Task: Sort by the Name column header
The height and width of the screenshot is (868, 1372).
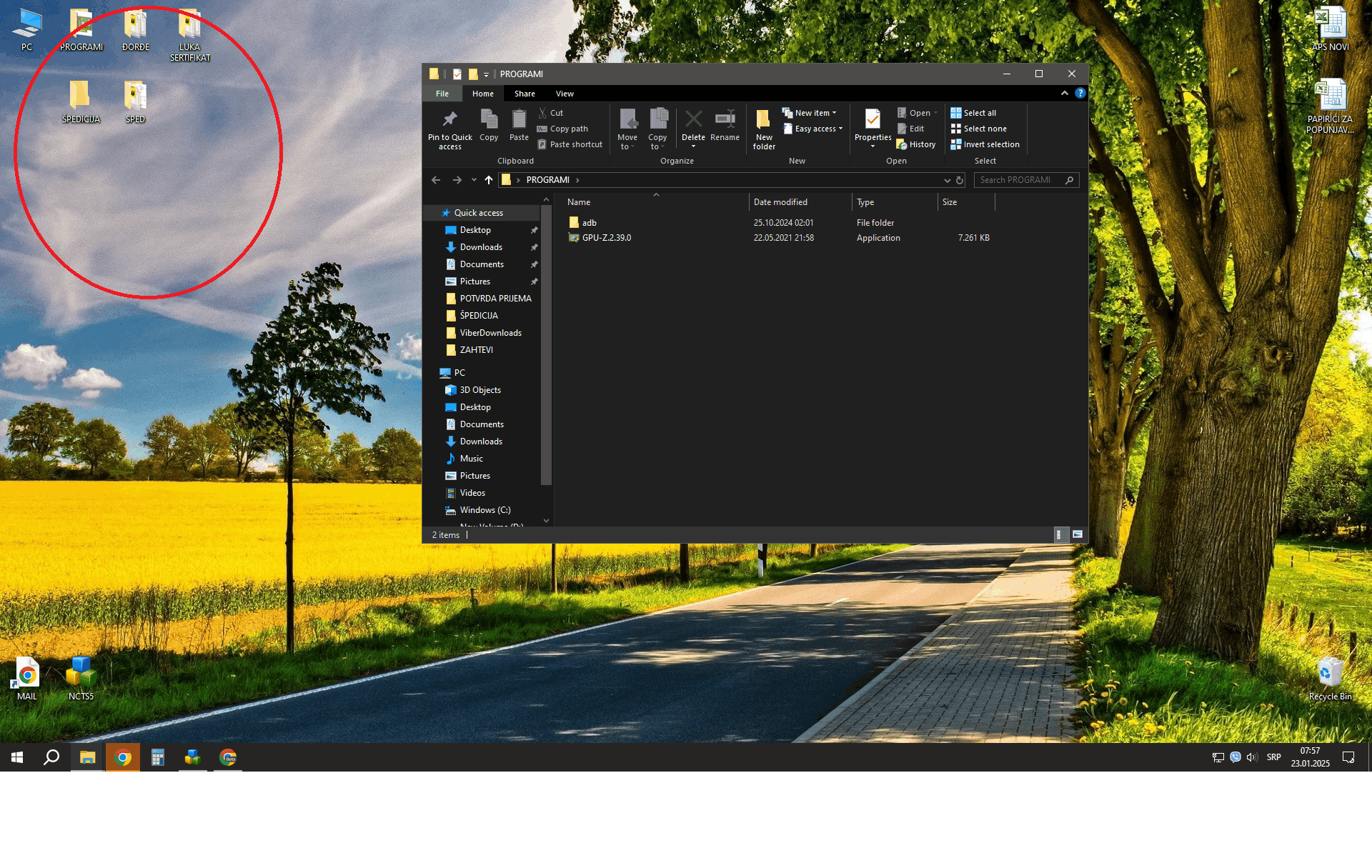Action: [x=655, y=202]
